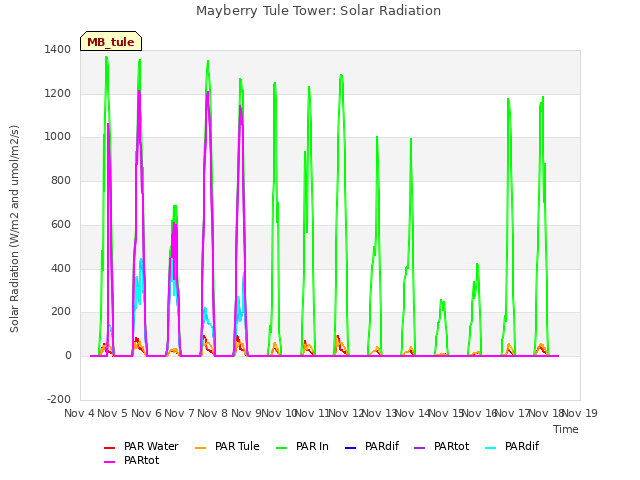
Task: Click the green PAR In legend swatch
Action: point(282,448)
